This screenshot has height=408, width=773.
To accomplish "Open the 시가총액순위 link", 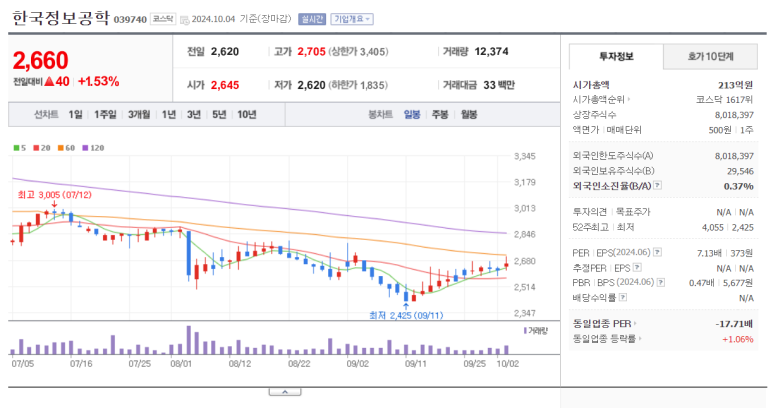I will (x=601, y=100).
